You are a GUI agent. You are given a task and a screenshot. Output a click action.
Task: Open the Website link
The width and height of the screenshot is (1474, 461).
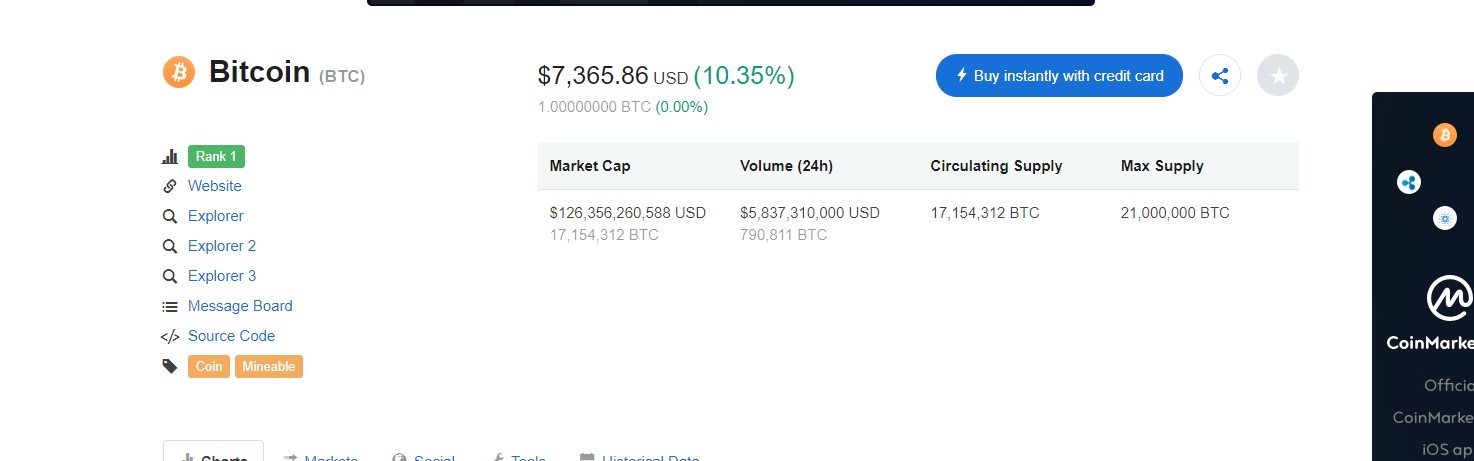click(x=215, y=186)
